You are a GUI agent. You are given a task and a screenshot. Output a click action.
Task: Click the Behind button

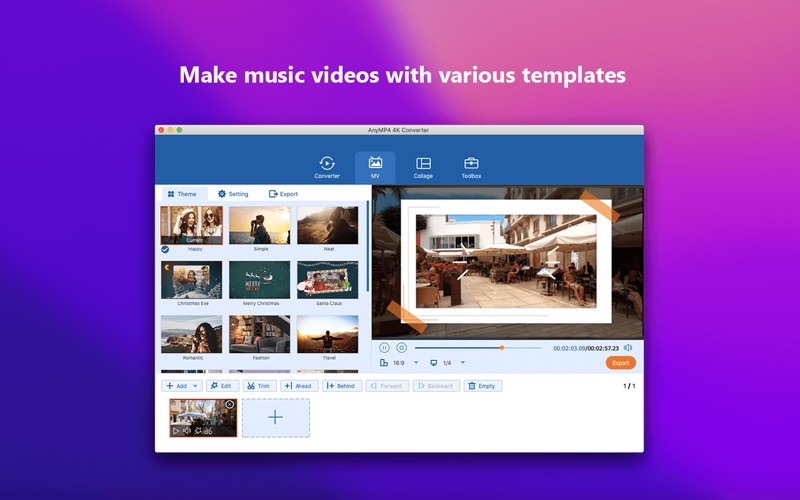click(342, 386)
